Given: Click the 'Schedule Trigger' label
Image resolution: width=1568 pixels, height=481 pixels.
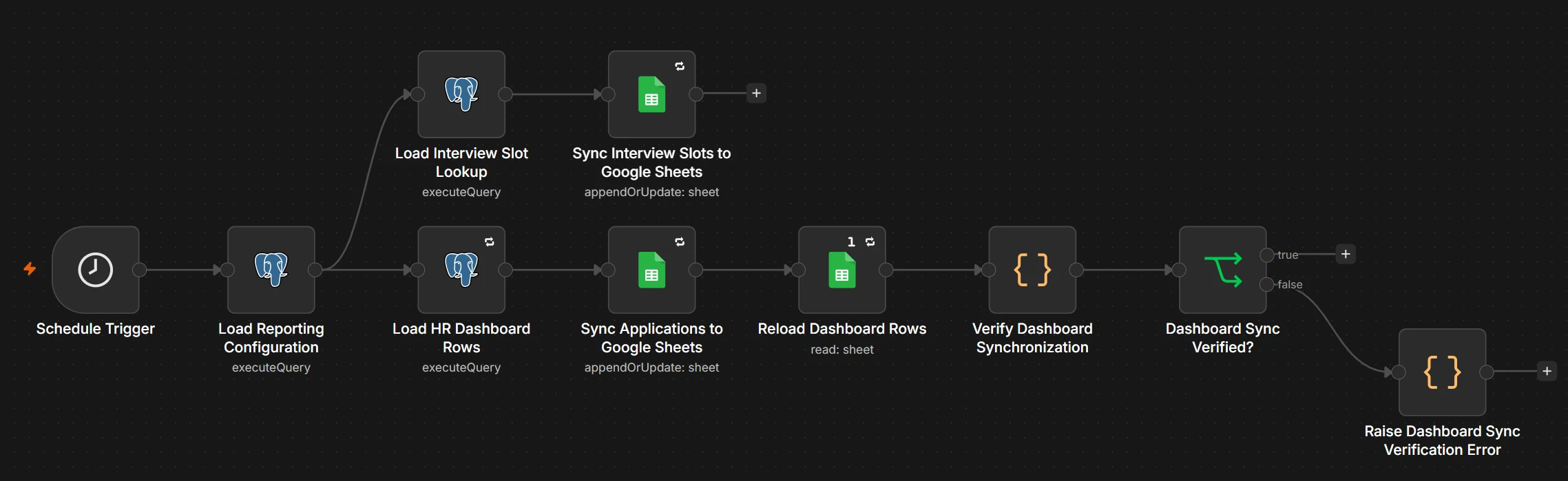Looking at the screenshot, I should 96,329.
